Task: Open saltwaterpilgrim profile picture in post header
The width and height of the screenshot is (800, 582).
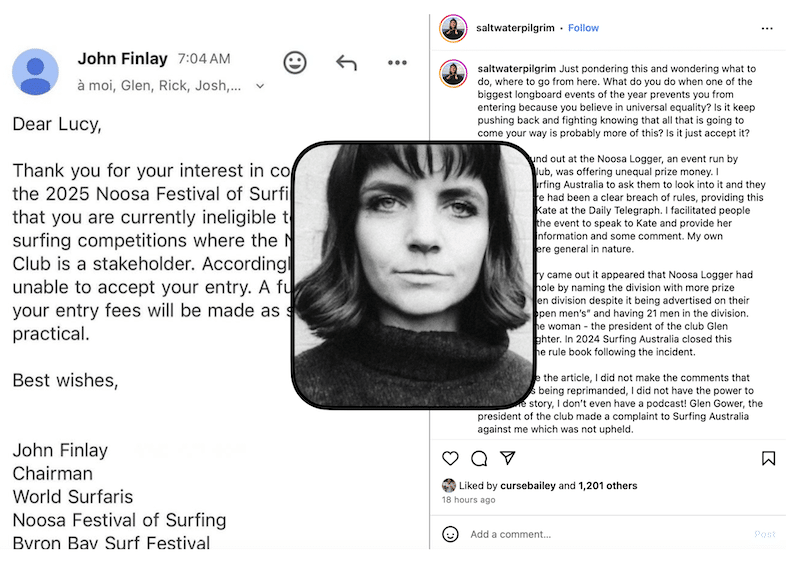Action: click(453, 29)
